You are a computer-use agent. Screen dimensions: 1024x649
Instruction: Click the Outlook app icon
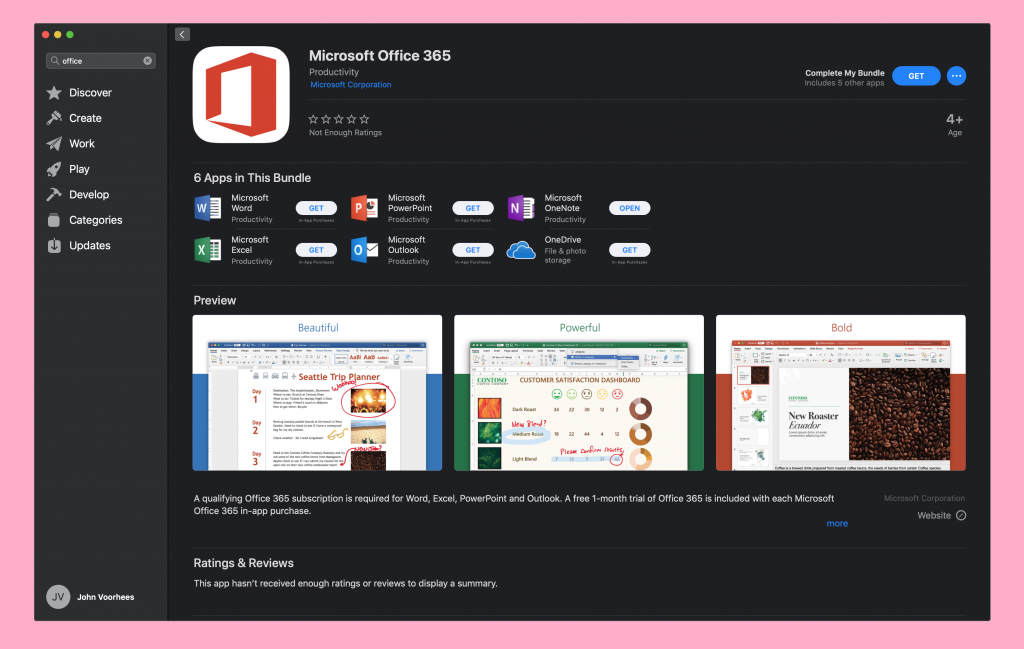point(365,250)
